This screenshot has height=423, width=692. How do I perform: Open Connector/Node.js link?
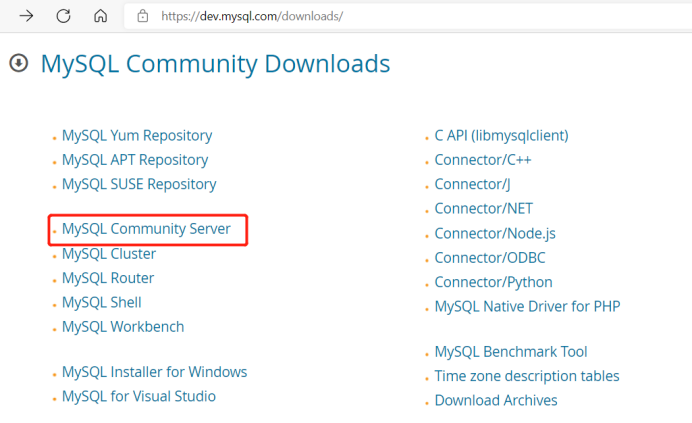495,234
